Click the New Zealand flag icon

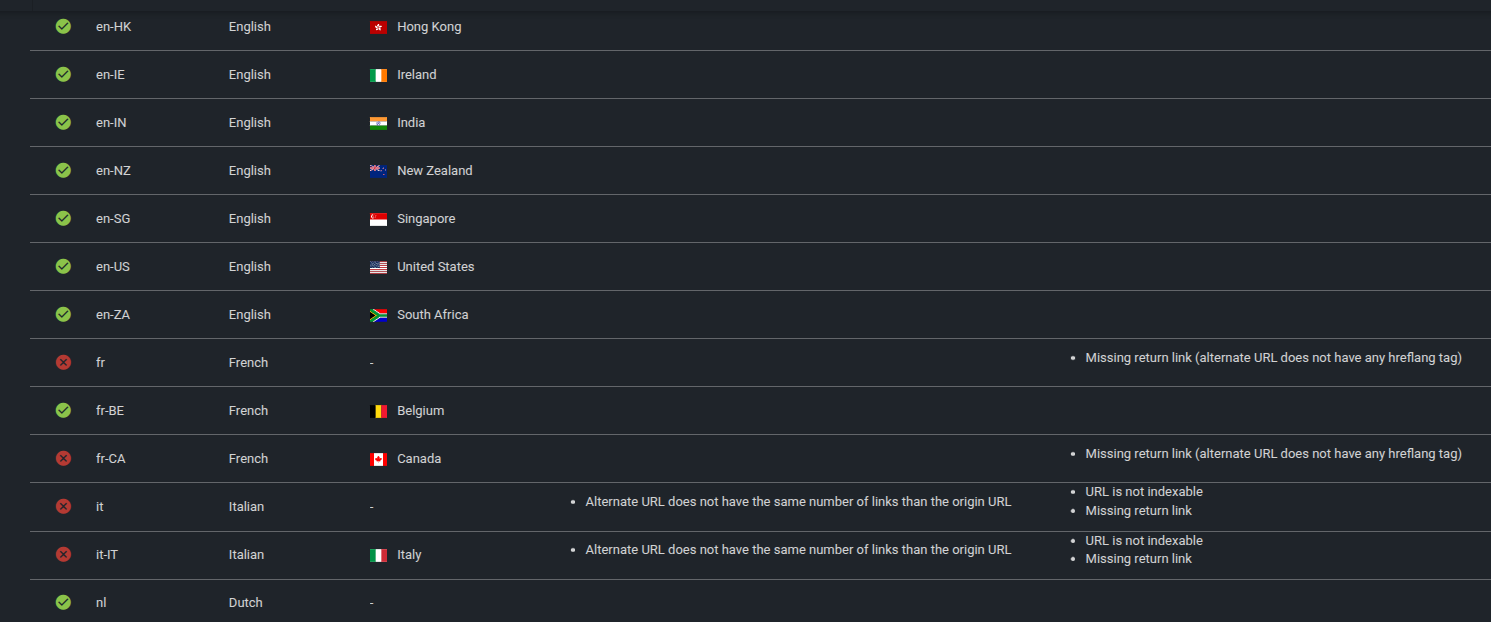(378, 171)
